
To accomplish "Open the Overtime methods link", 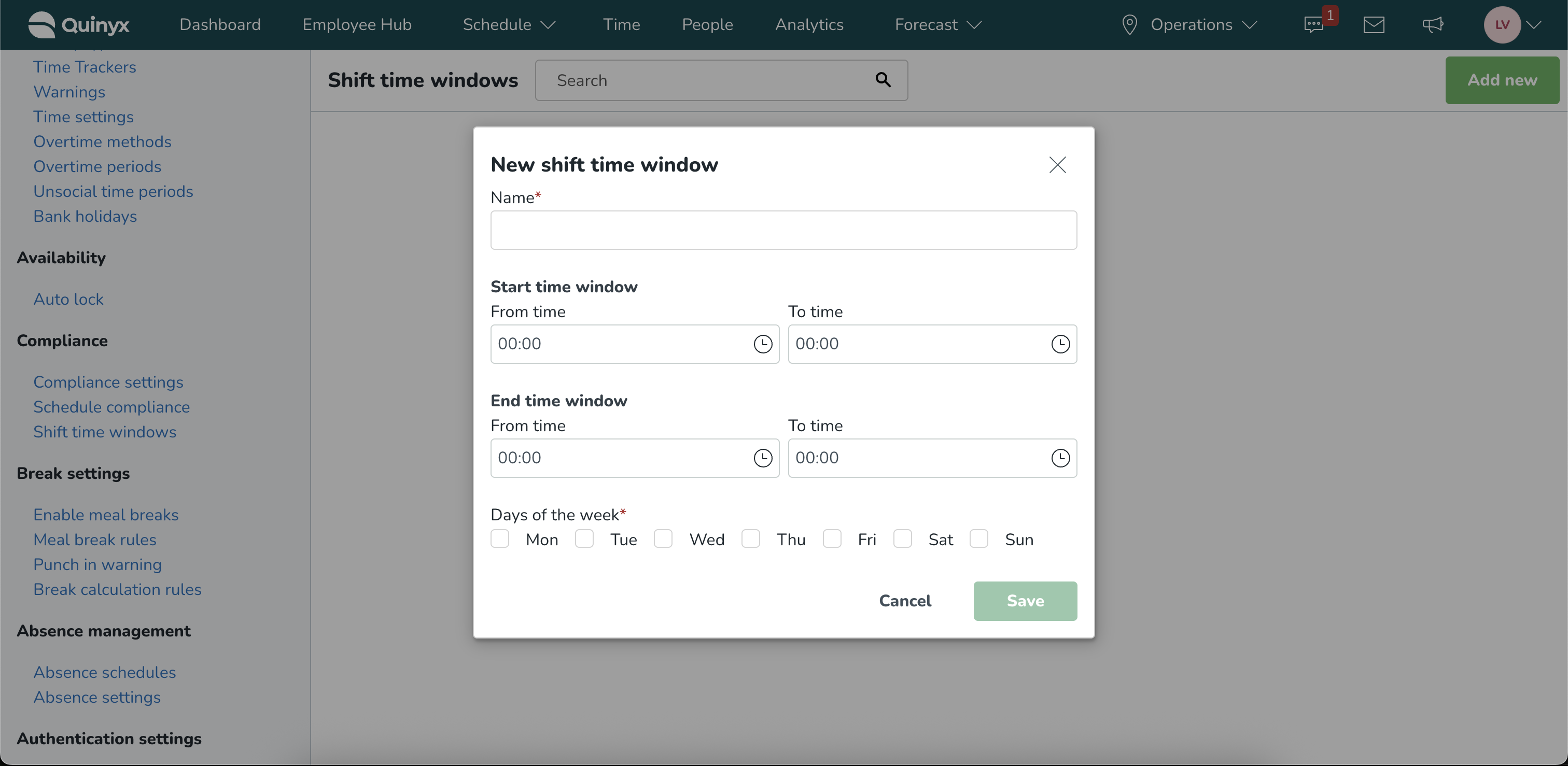I will point(102,142).
